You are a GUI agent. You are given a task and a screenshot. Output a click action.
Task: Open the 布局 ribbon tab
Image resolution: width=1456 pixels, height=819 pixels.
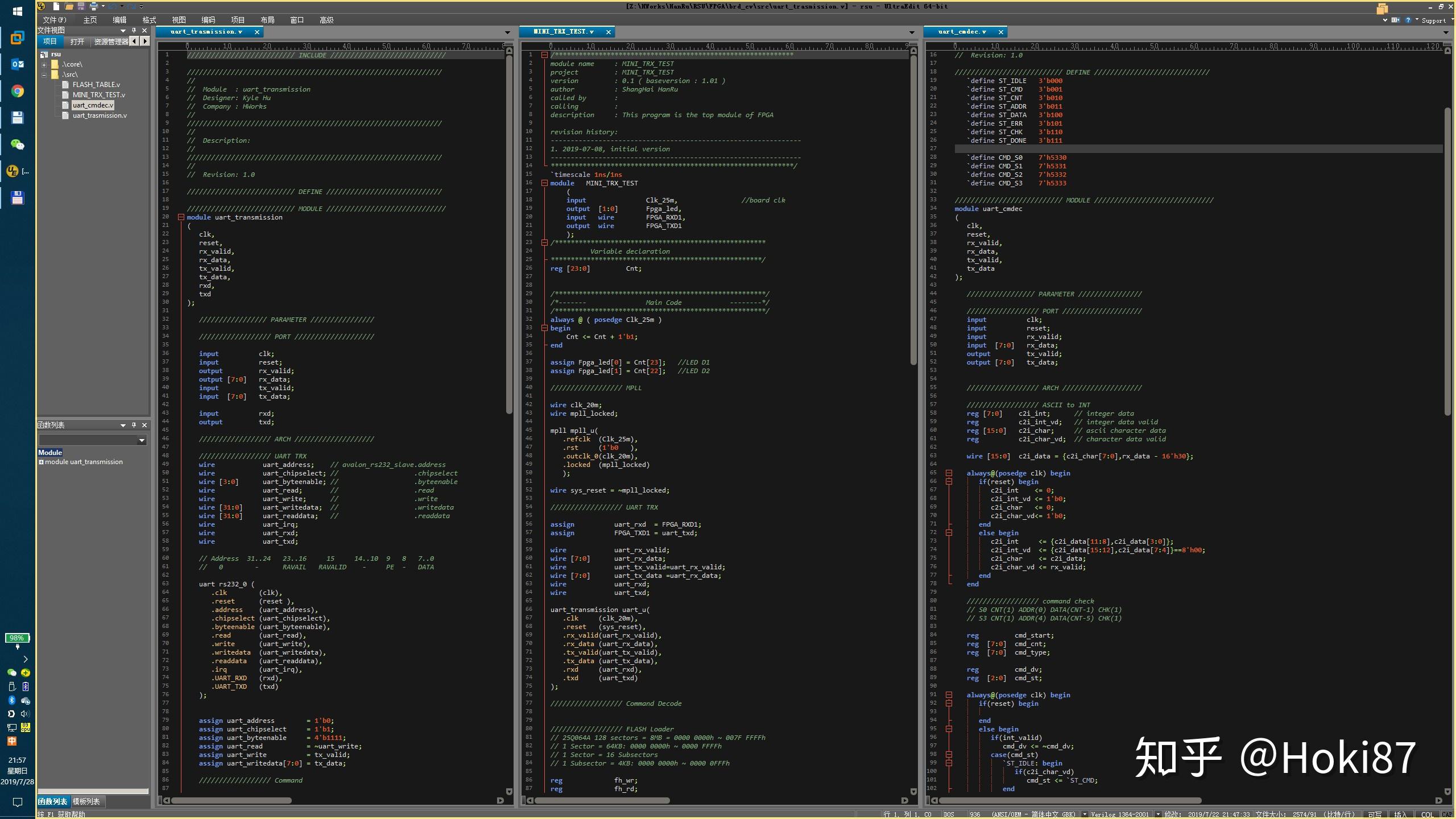[267, 20]
